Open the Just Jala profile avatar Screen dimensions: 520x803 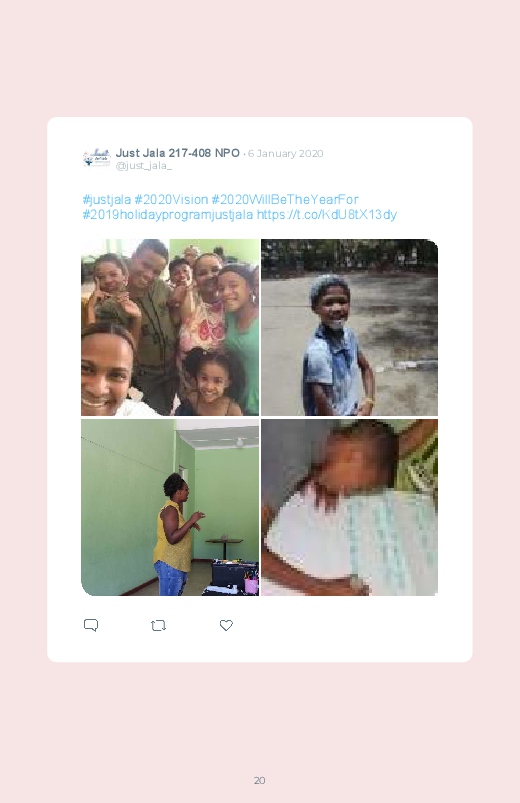pyautogui.click(x=97, y=158)
